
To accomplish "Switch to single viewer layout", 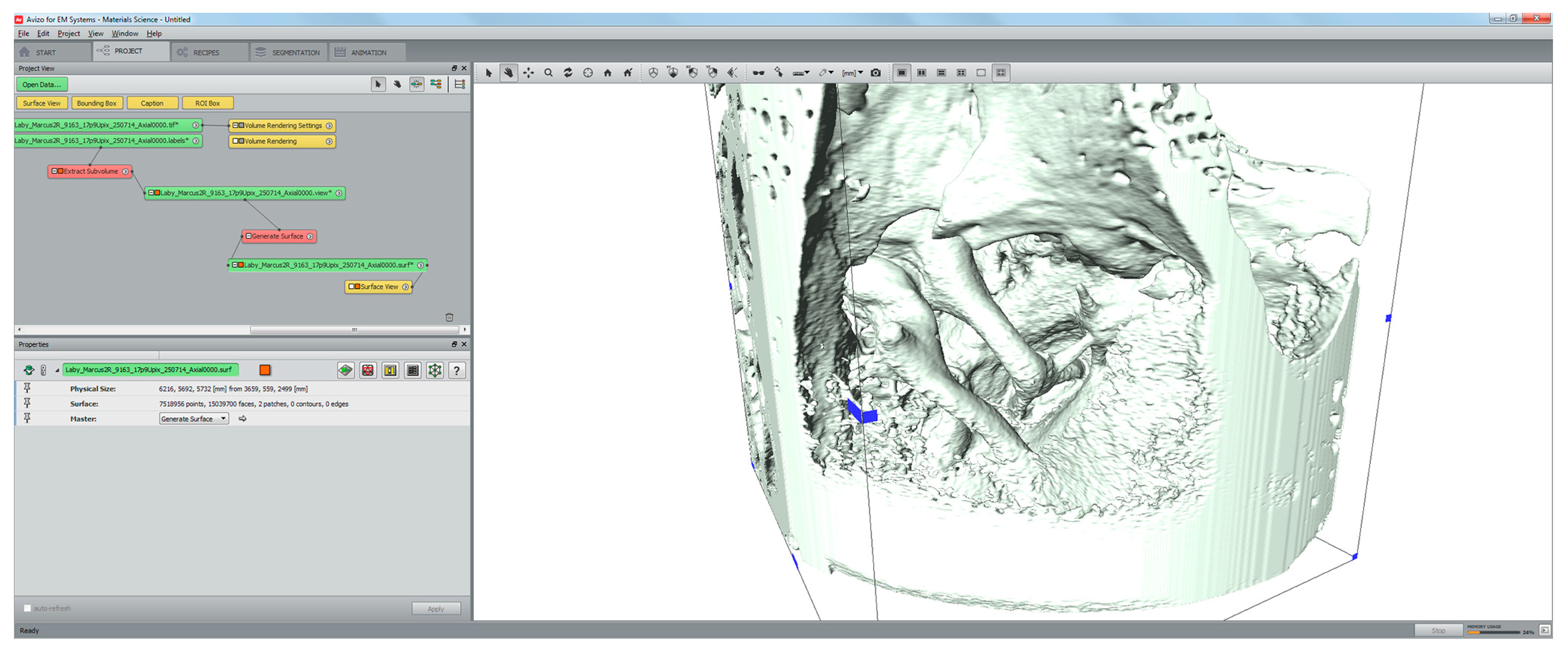I will point(902,73).
